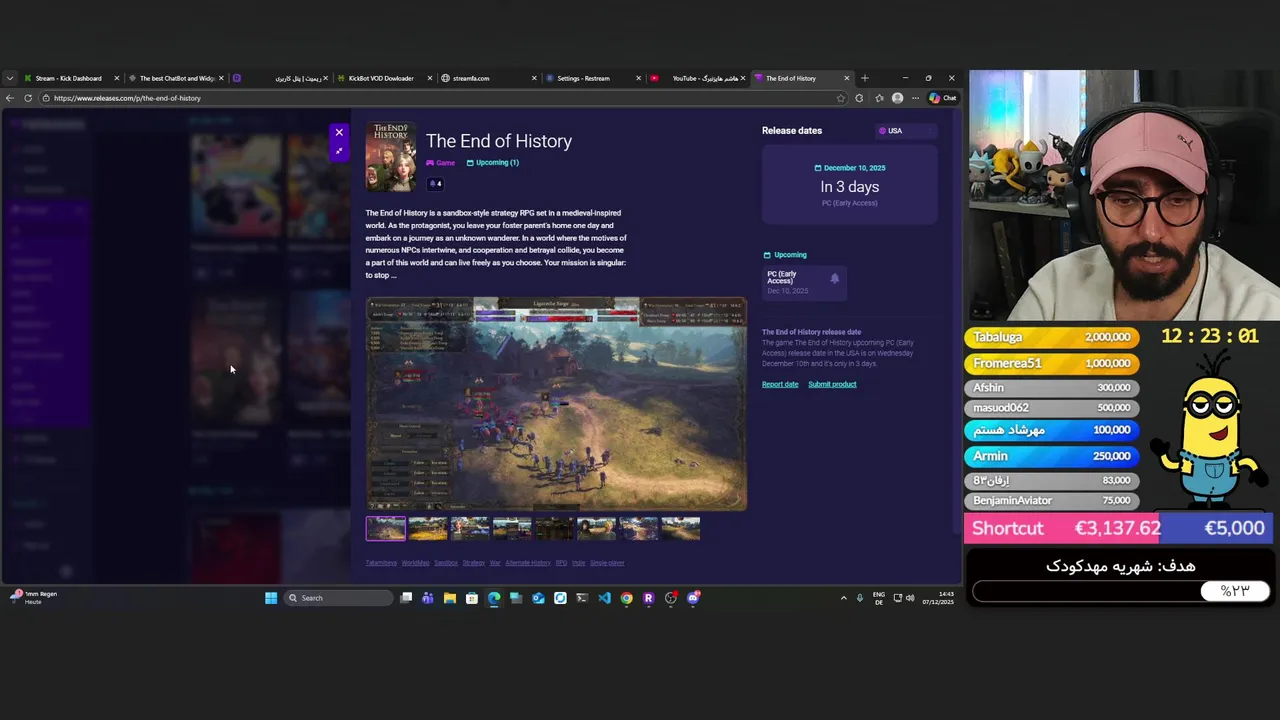This screenshot has width=1280, height=720.
Task: Open the volume tray icon
Action: point(910,598)
